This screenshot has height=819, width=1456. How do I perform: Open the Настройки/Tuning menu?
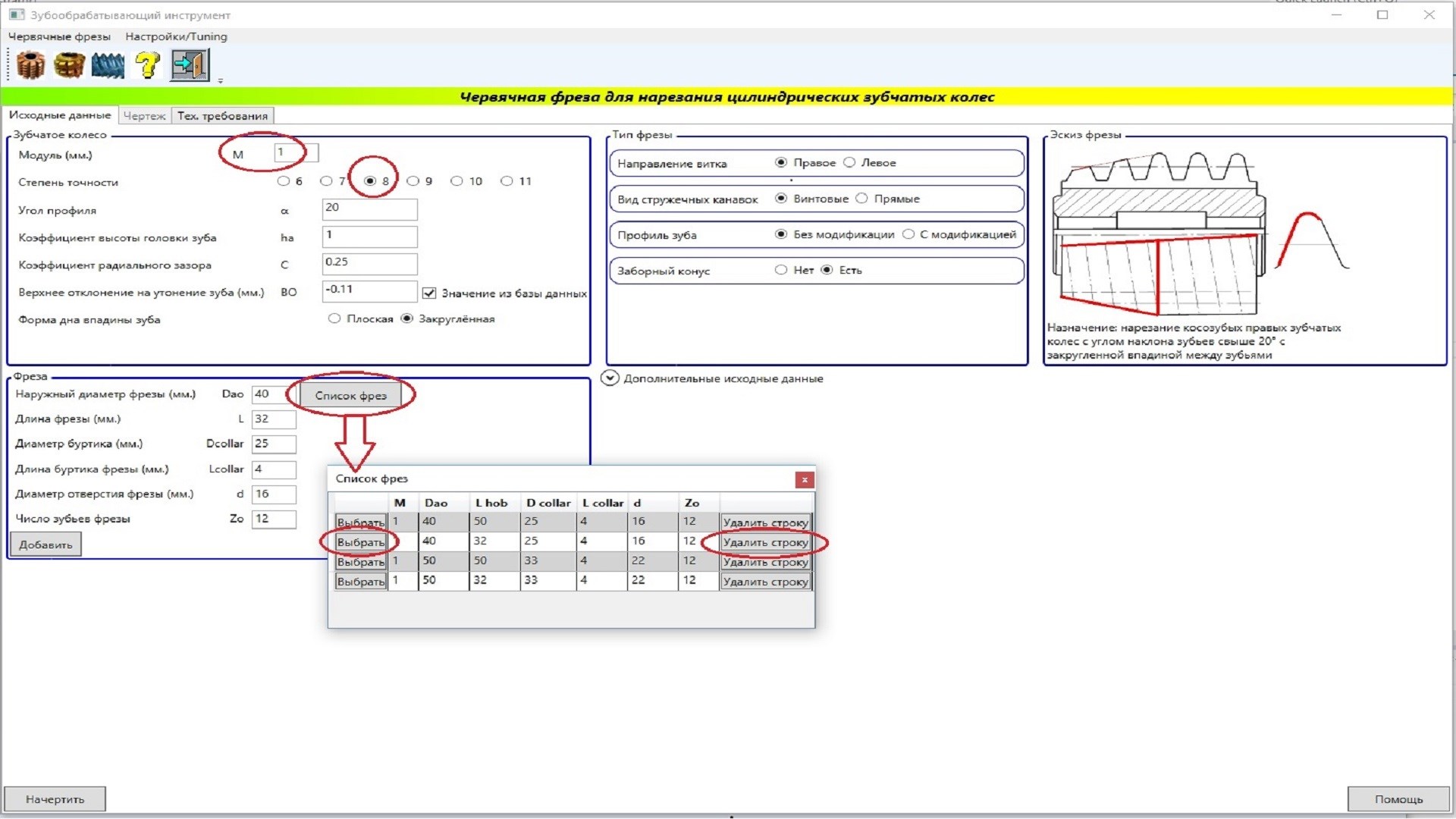click(176, 36)
